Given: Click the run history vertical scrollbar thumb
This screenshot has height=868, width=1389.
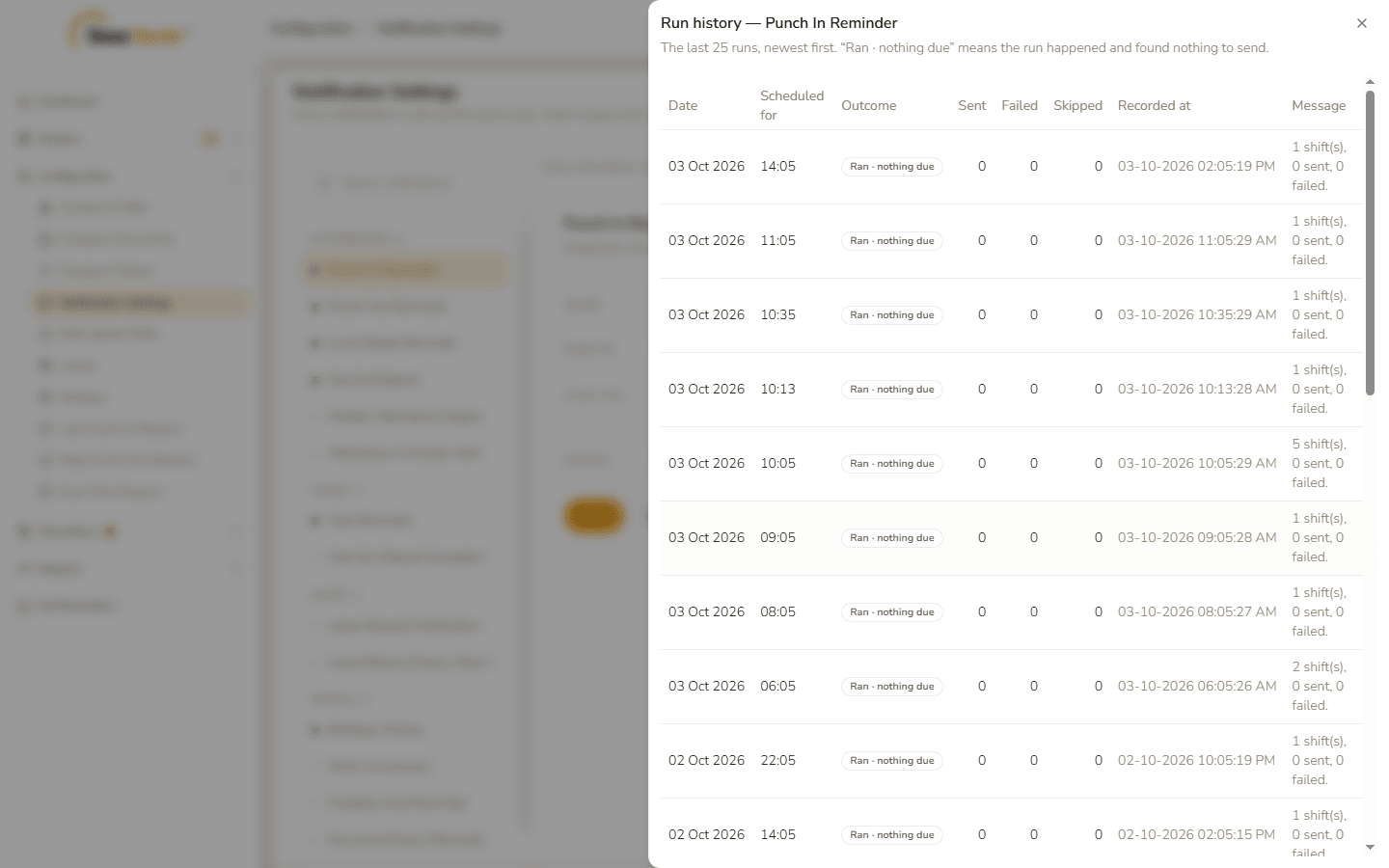Looking at the screenshot, I should 1370,243.
